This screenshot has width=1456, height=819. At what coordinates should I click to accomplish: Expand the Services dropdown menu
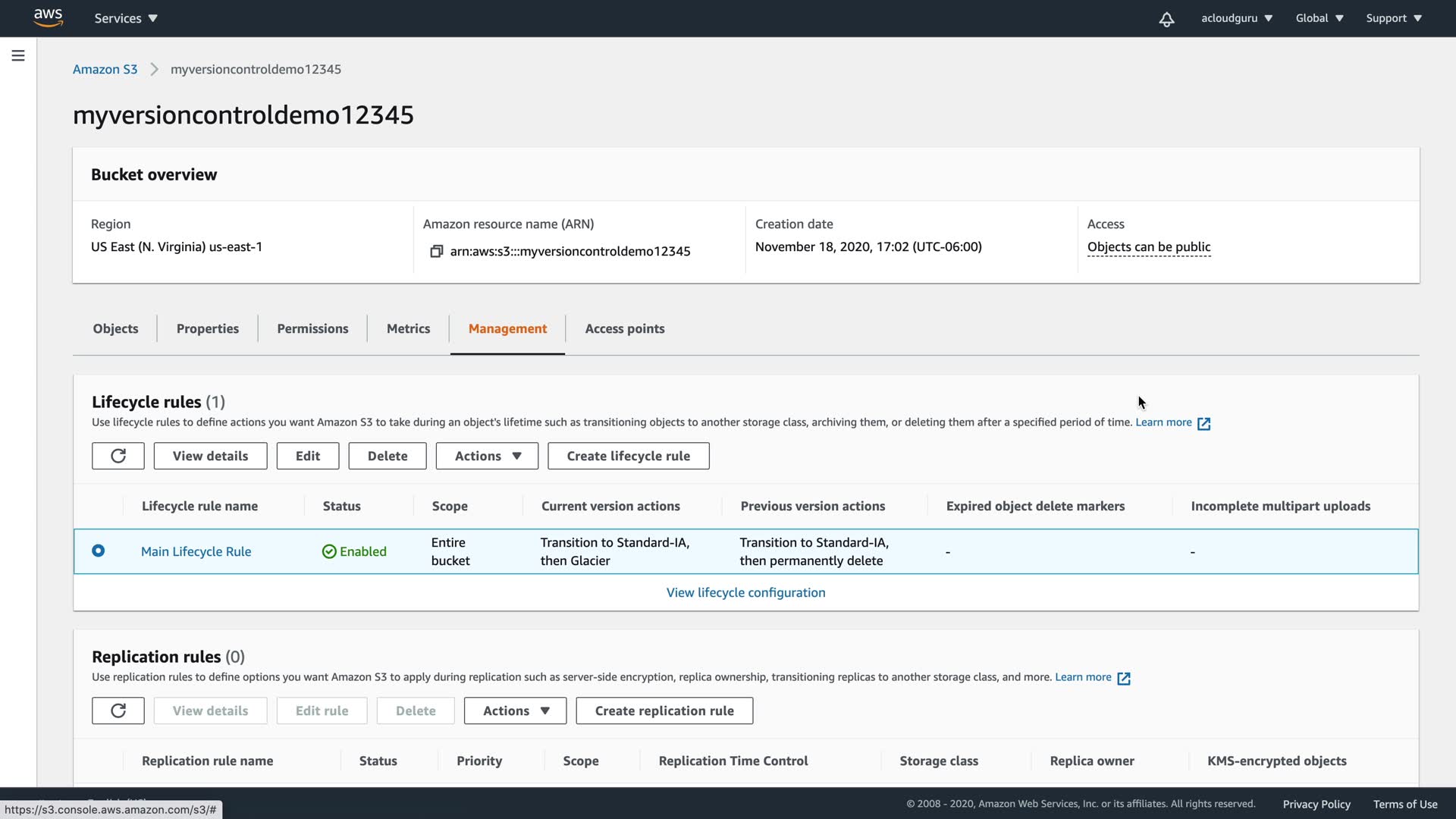click(x=126, y=18)
